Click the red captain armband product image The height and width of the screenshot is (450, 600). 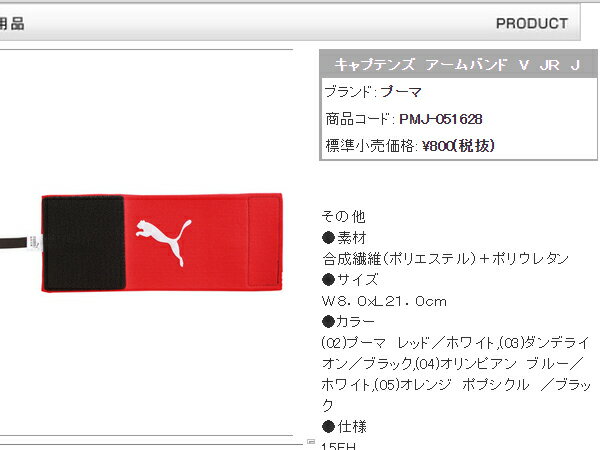(162, 243)
